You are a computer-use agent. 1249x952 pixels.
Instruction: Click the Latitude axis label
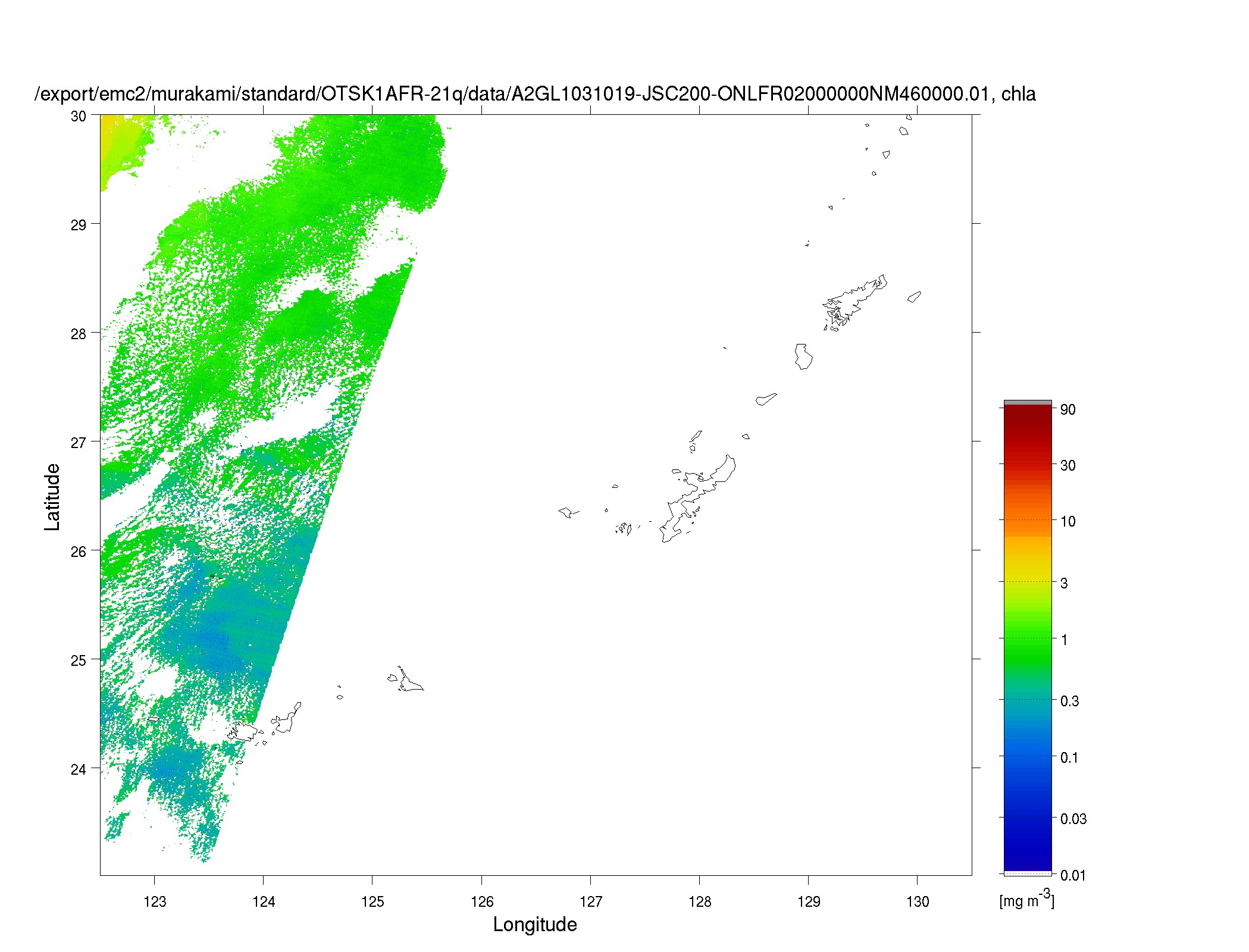52,497
